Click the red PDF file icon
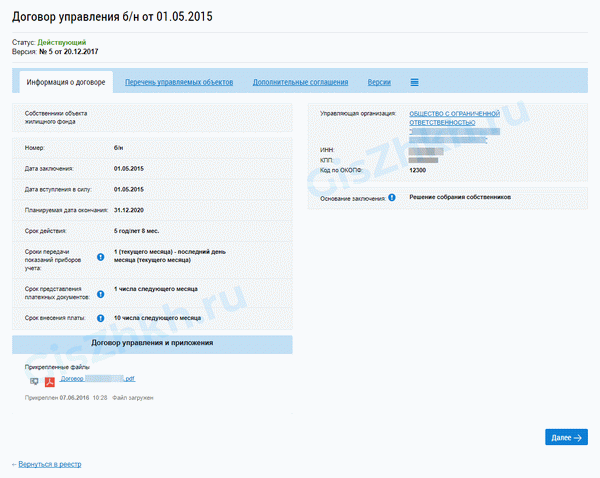Screen dimensions: 600x478 (x=49, y=380)
